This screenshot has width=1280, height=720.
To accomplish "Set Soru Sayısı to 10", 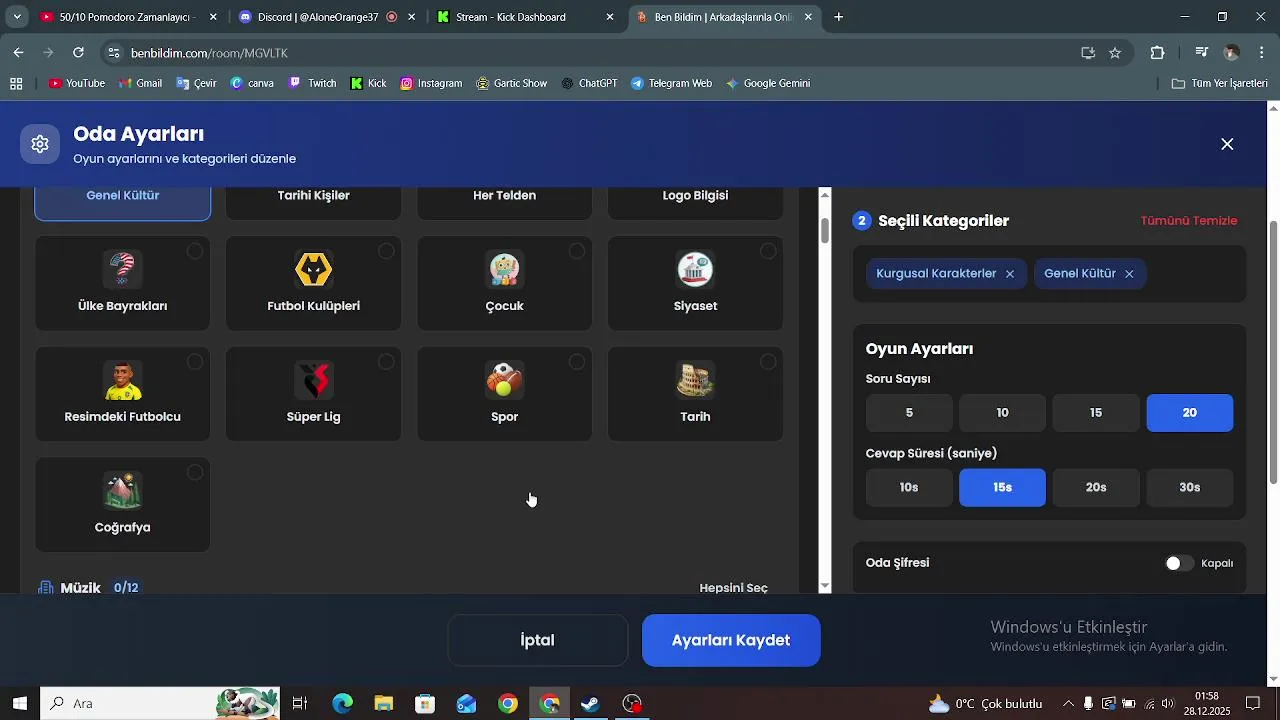I will pyautogui.click(x=1002, y=413).
